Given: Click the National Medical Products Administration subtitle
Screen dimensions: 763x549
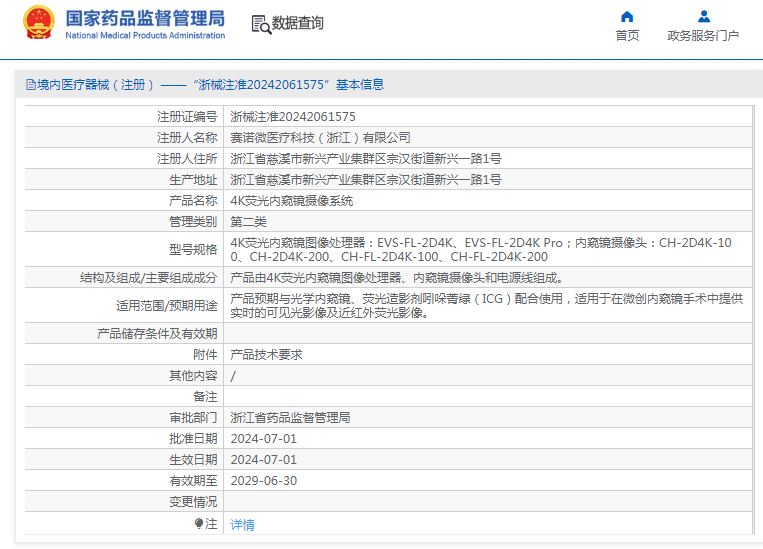Looking at the screenshot, I should [145, 35].
